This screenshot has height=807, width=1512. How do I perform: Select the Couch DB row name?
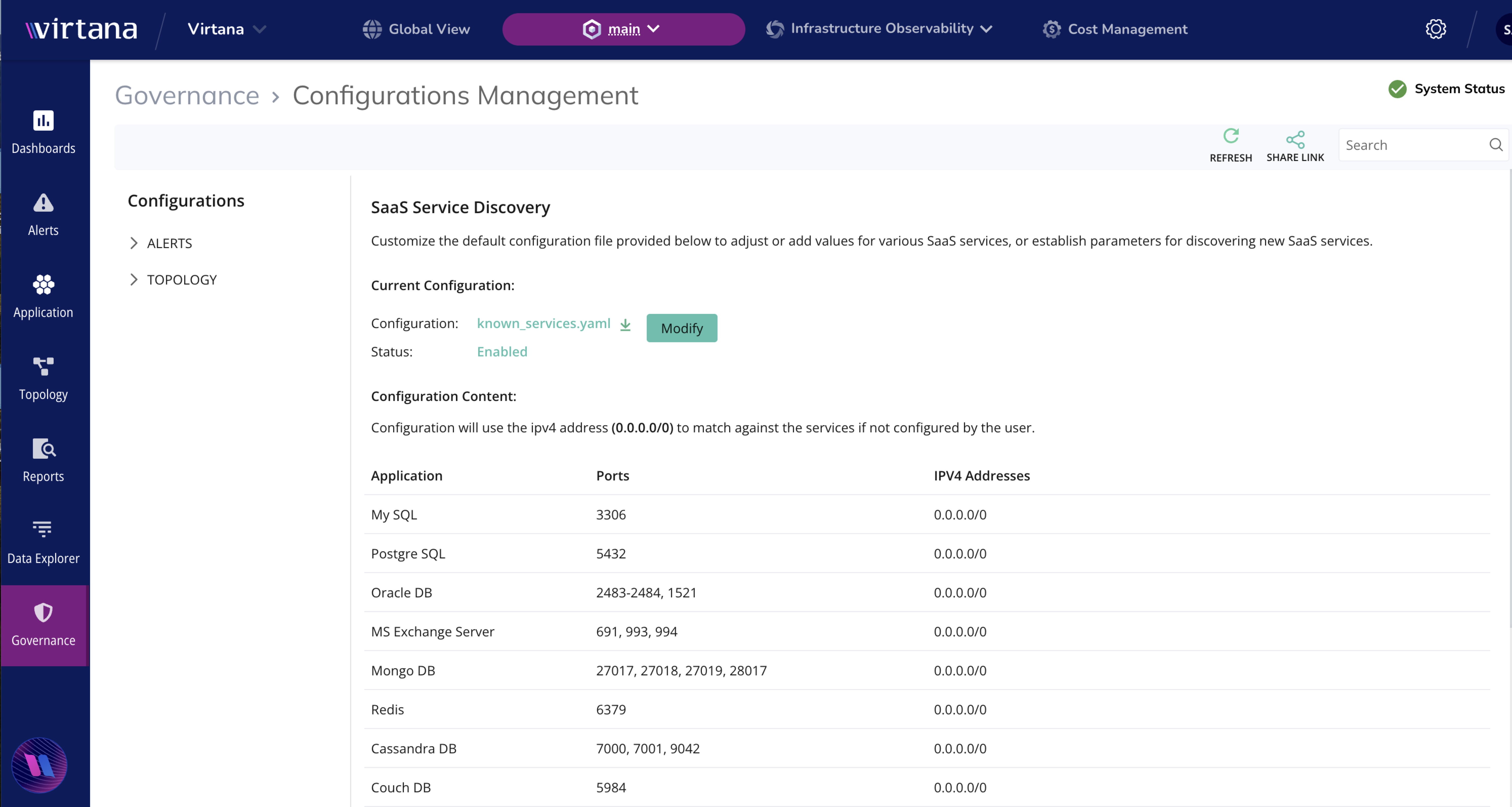click(x=401, y=788)
